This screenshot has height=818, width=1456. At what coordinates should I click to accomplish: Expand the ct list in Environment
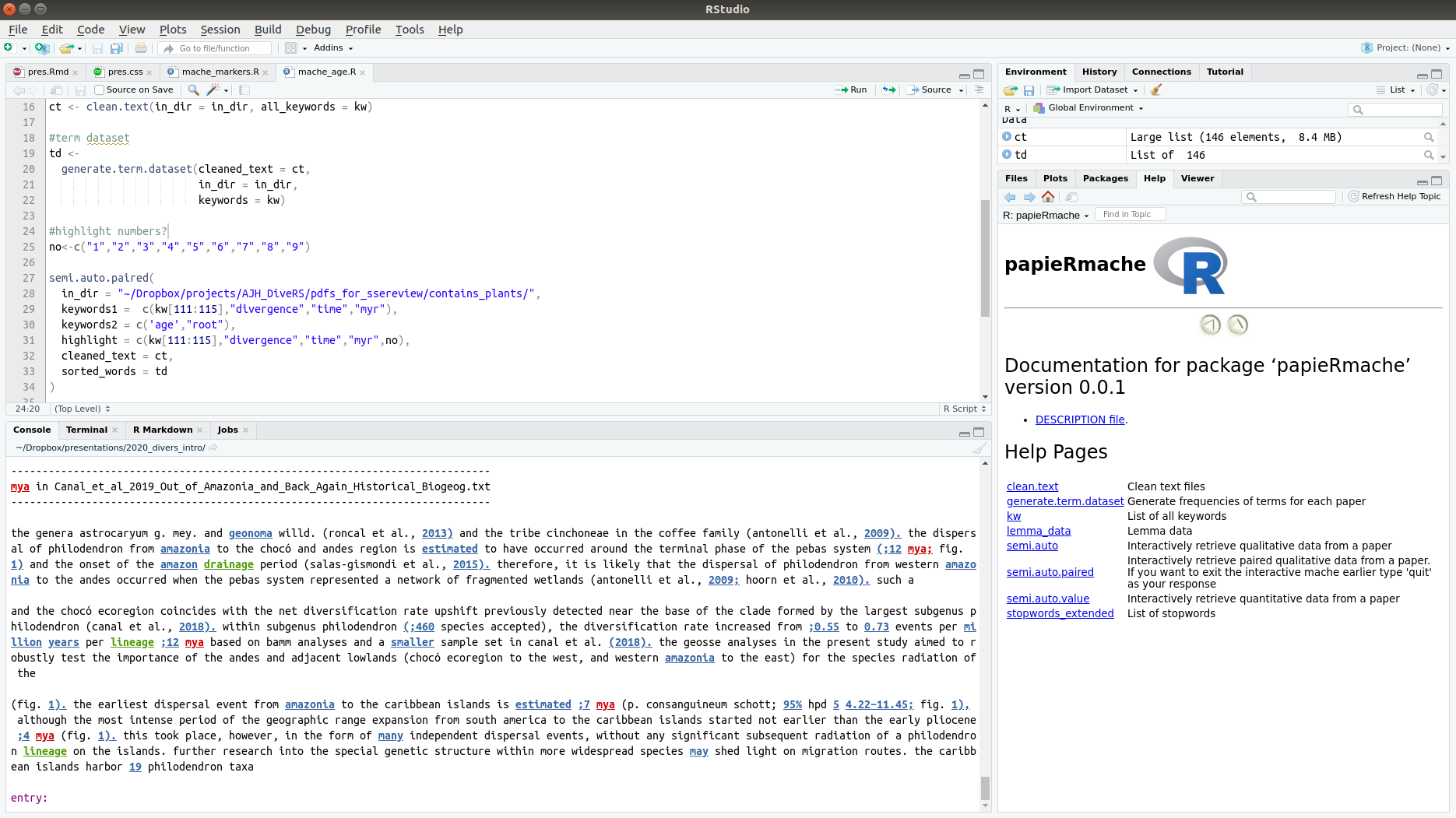pos(1007,137)
